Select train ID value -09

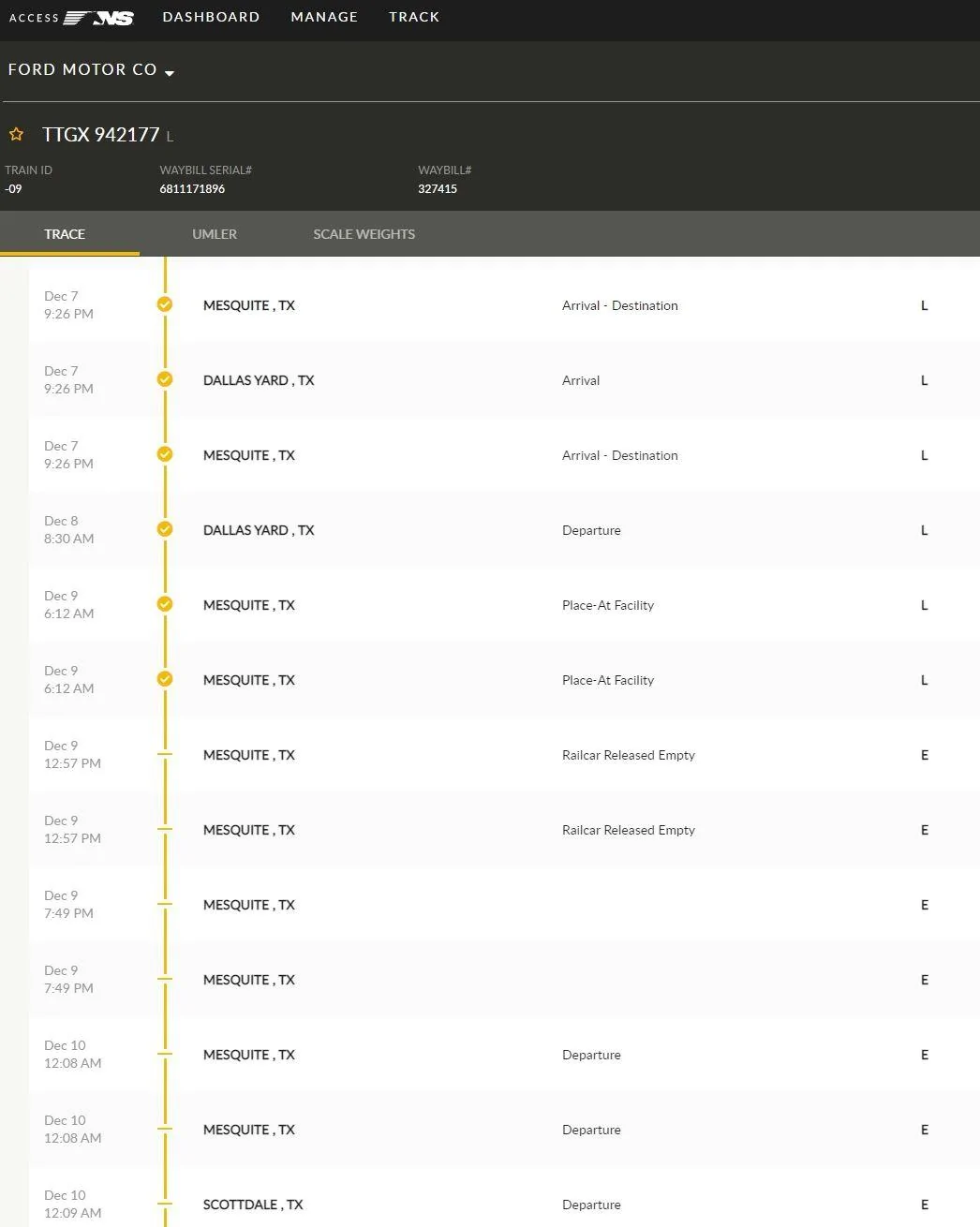tap(13, 189)
